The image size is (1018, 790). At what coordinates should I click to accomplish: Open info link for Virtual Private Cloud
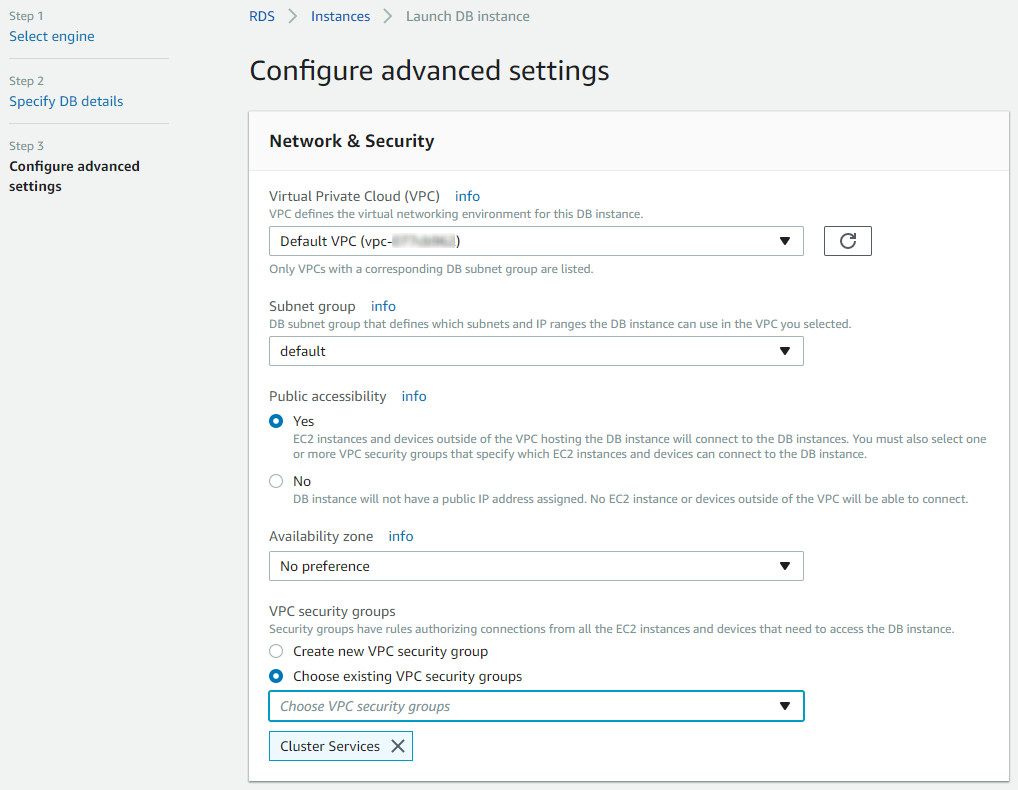468,196
